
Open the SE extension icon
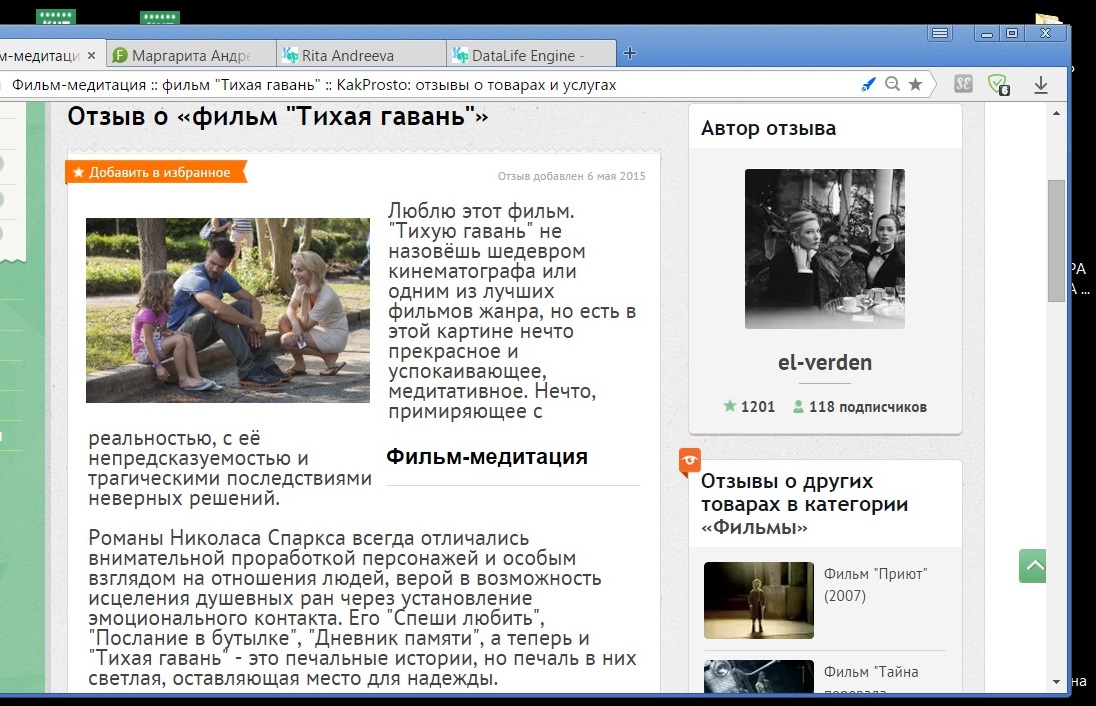click(x=963, y=84)
